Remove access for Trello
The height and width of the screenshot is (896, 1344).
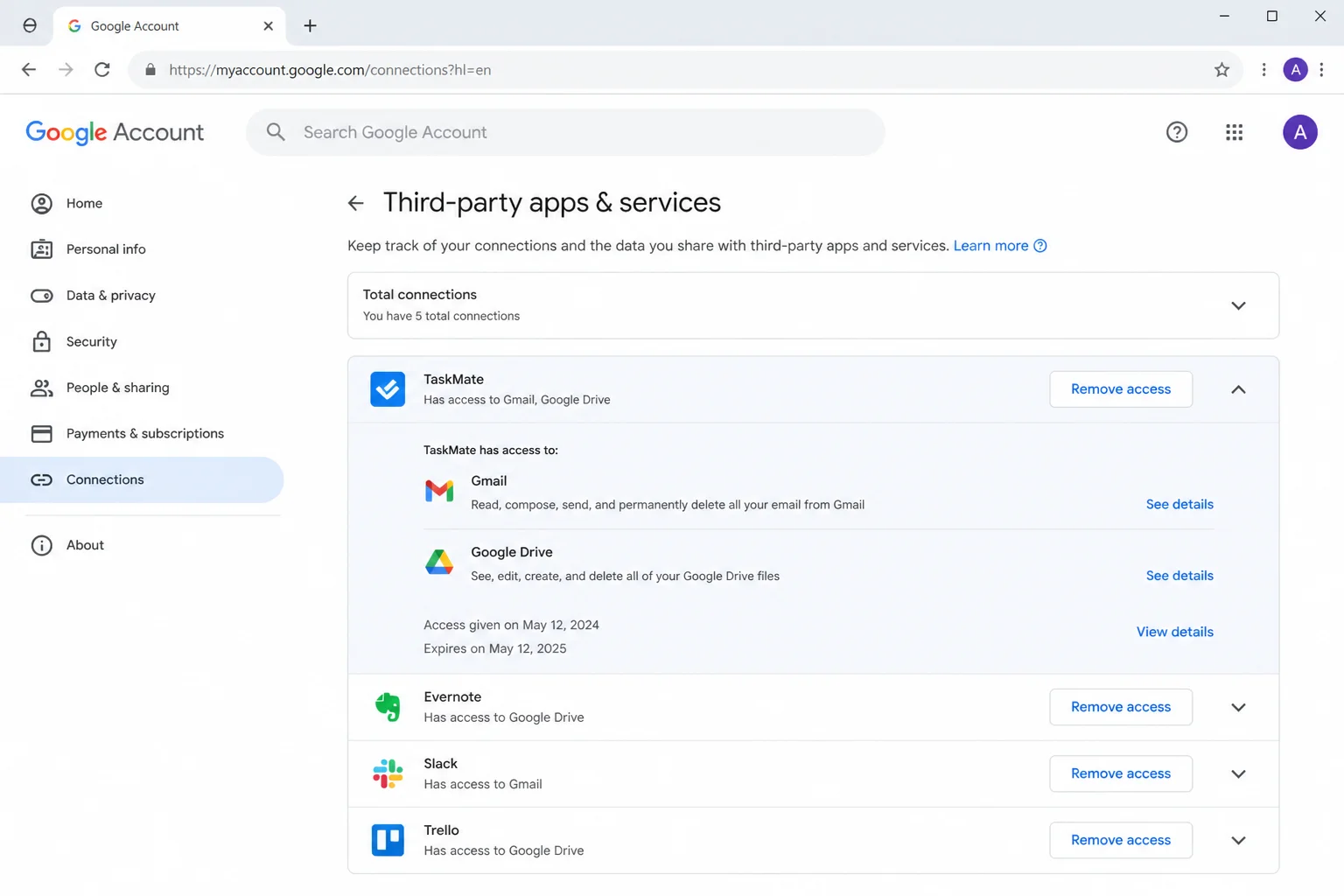[1121, 840]
